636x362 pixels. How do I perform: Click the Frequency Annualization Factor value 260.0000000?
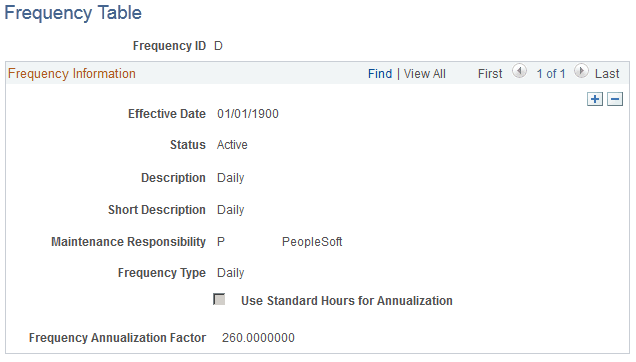coord(258,338)
